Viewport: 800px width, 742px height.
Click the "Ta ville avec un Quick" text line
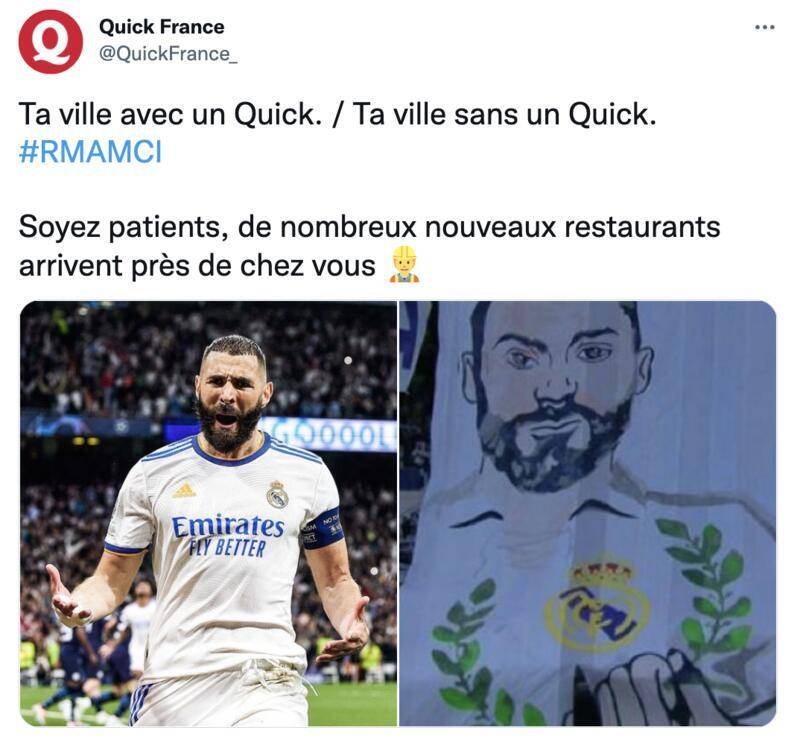click(x=337, y=114)
